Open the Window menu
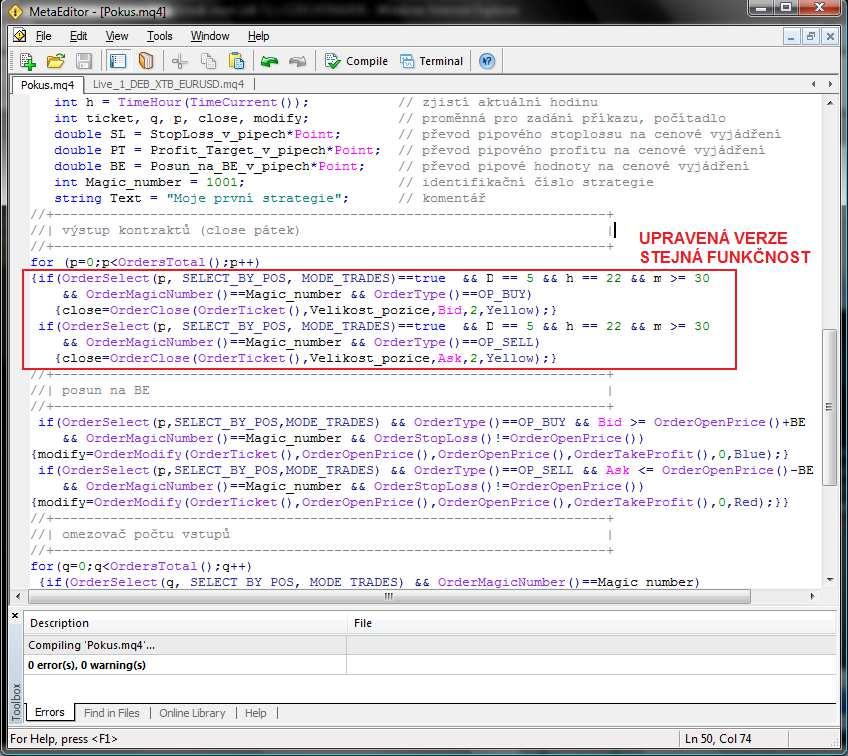 pos(210,36)
